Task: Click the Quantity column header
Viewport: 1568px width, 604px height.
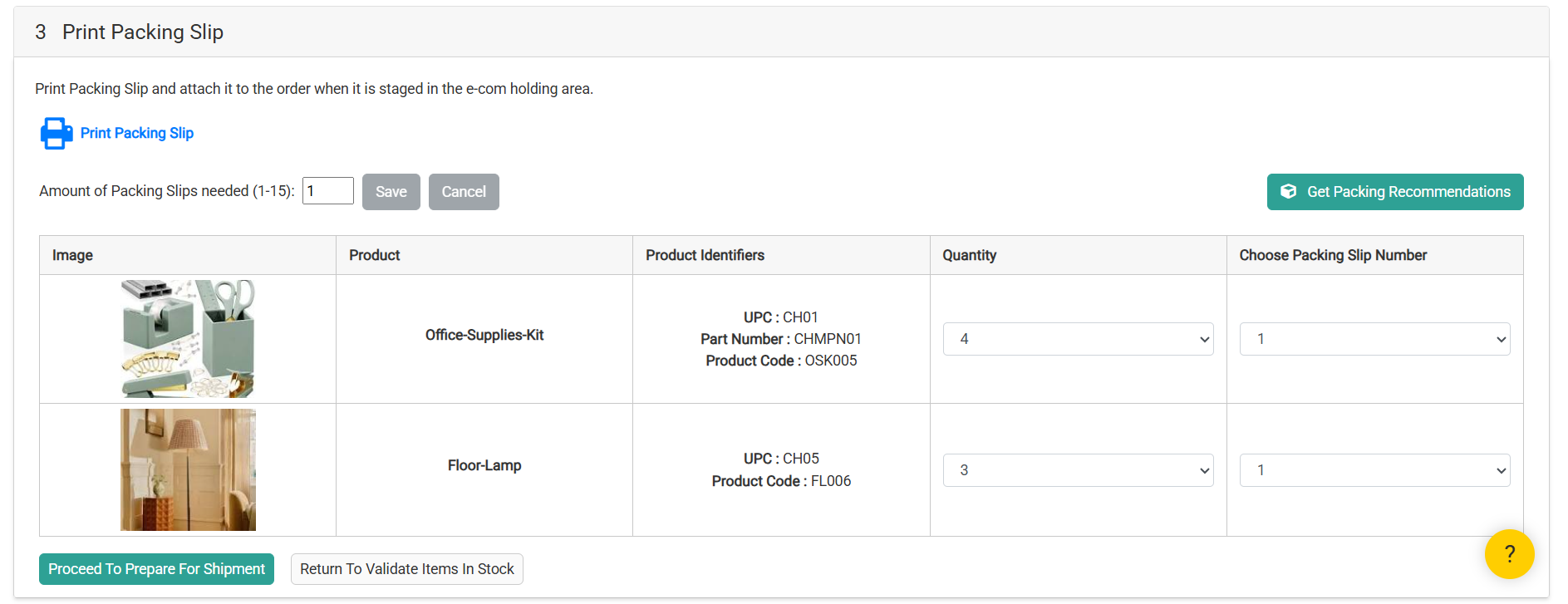Action: tap(969, 255)
